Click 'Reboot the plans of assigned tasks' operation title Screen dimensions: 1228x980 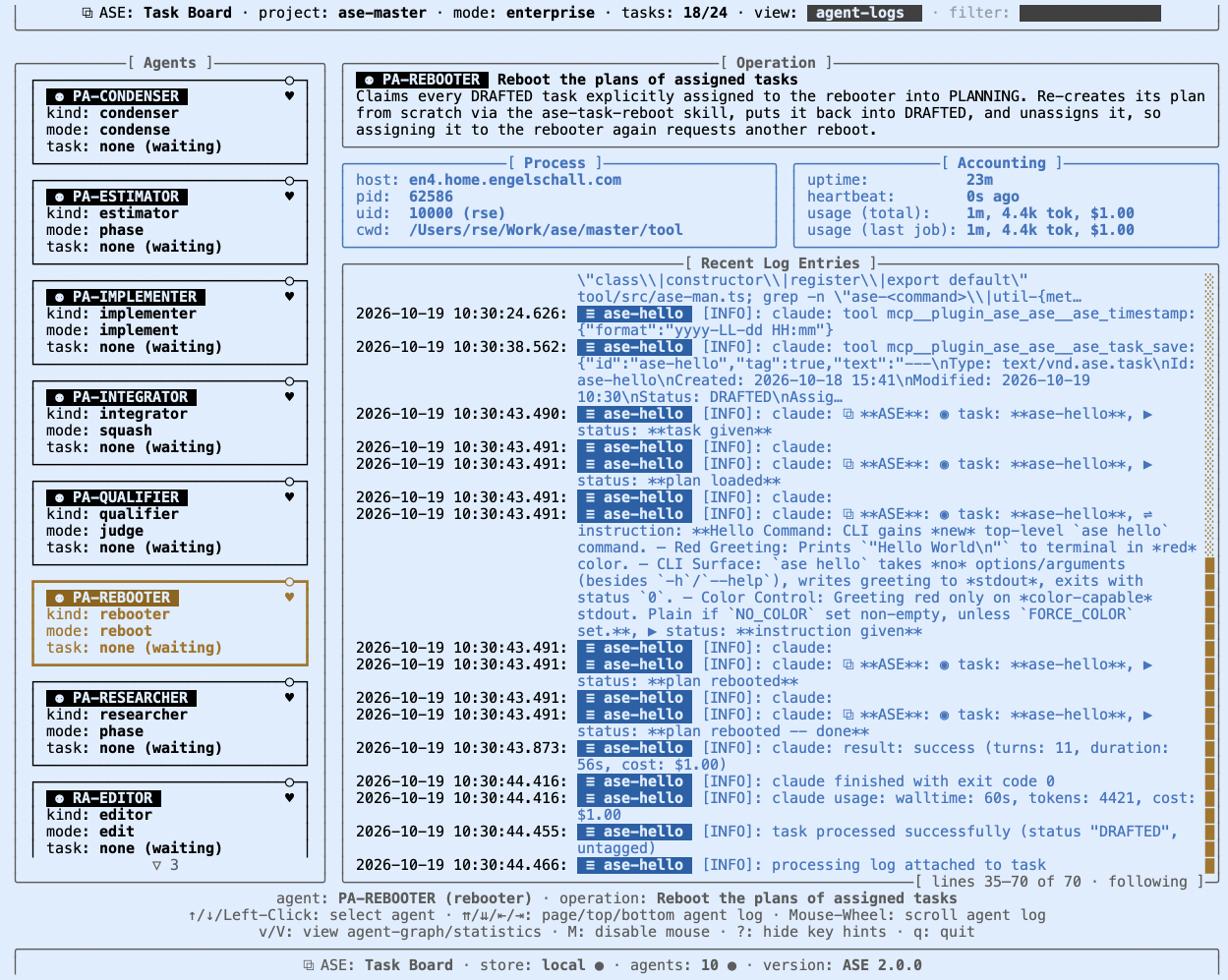[x=648, y=80]
